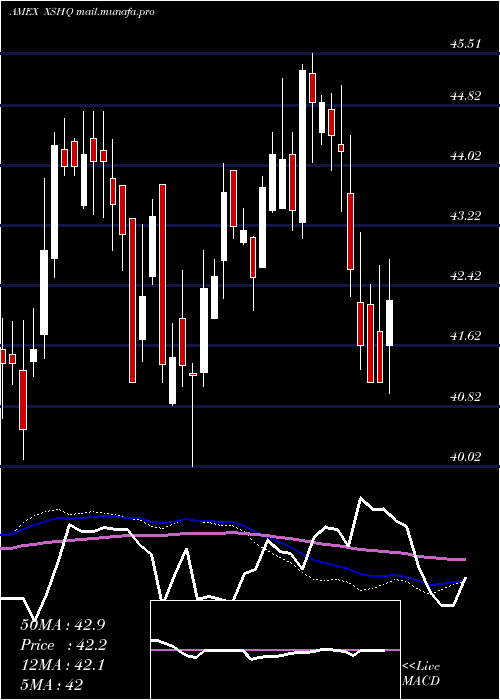
Task: Click the AMEX XSHQ mail.munafa.pro title text
Action: tap(82, 12)
